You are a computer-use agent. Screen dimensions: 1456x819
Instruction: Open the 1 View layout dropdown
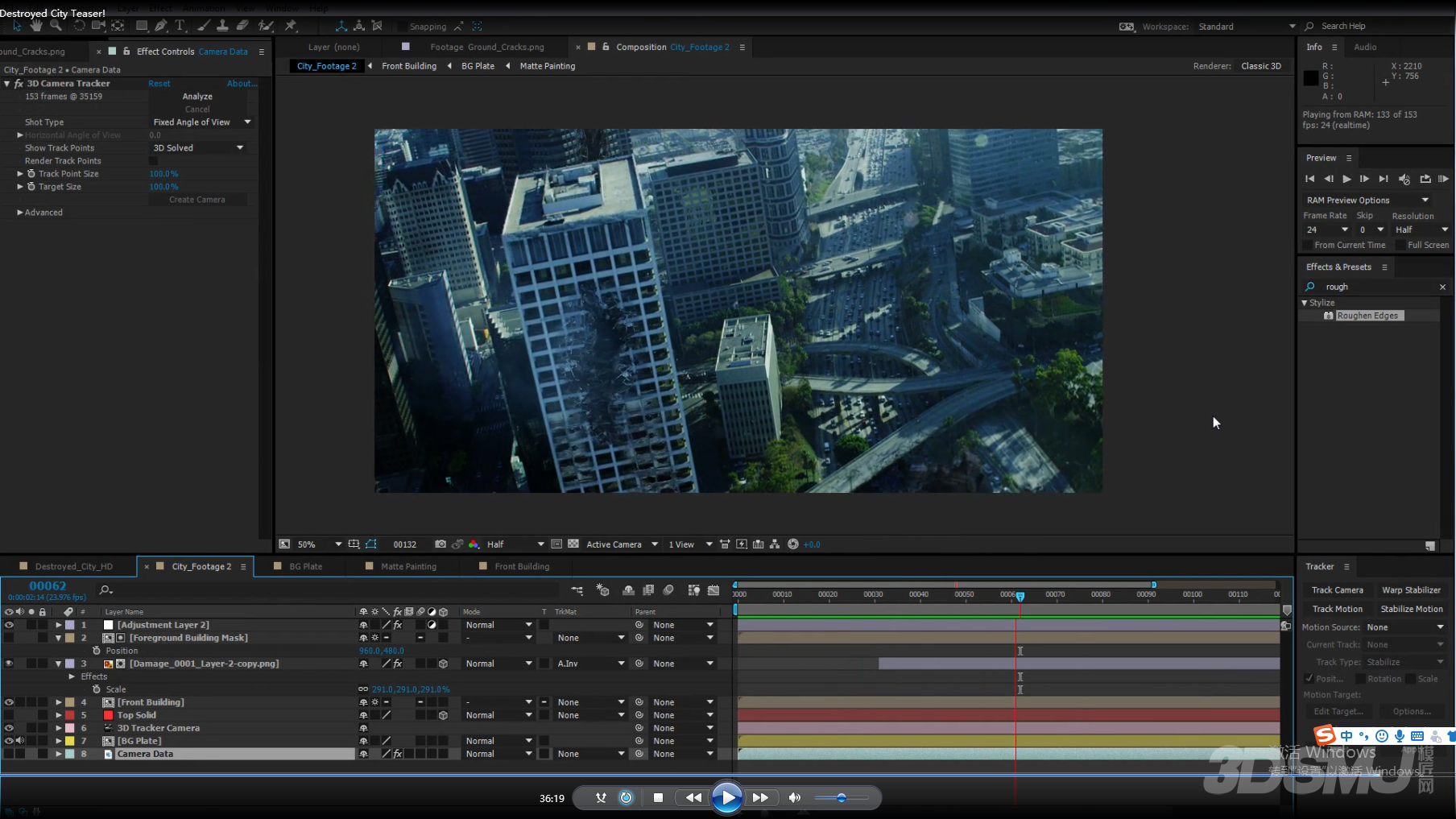pos(690,544)
